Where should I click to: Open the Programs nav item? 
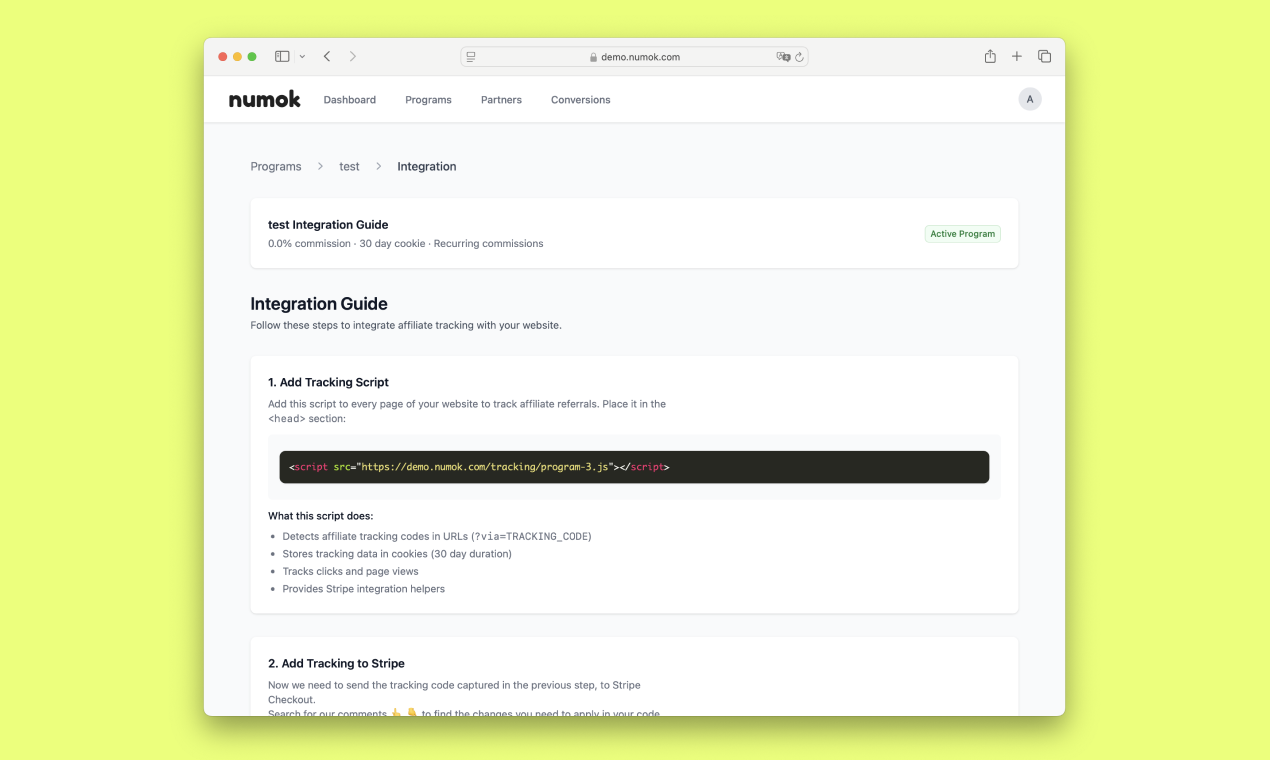[x=428, y=100]
